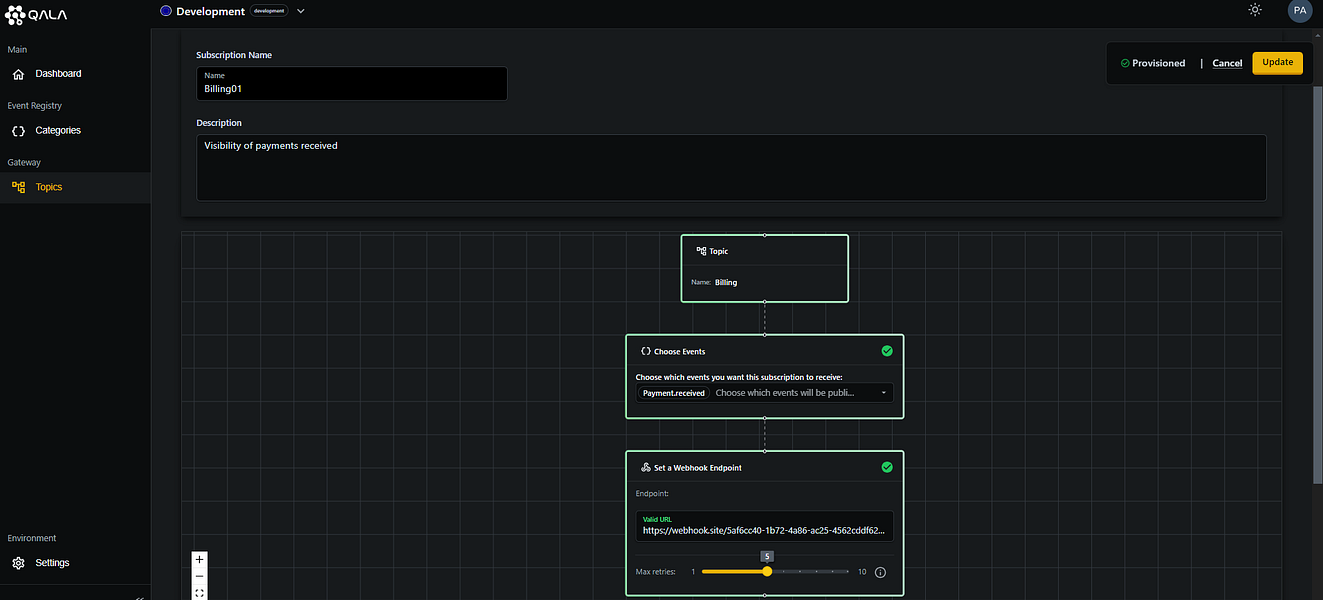Screen dimensions: 1323x600
Task: Click the QALA logo
Action: point(37,14)
